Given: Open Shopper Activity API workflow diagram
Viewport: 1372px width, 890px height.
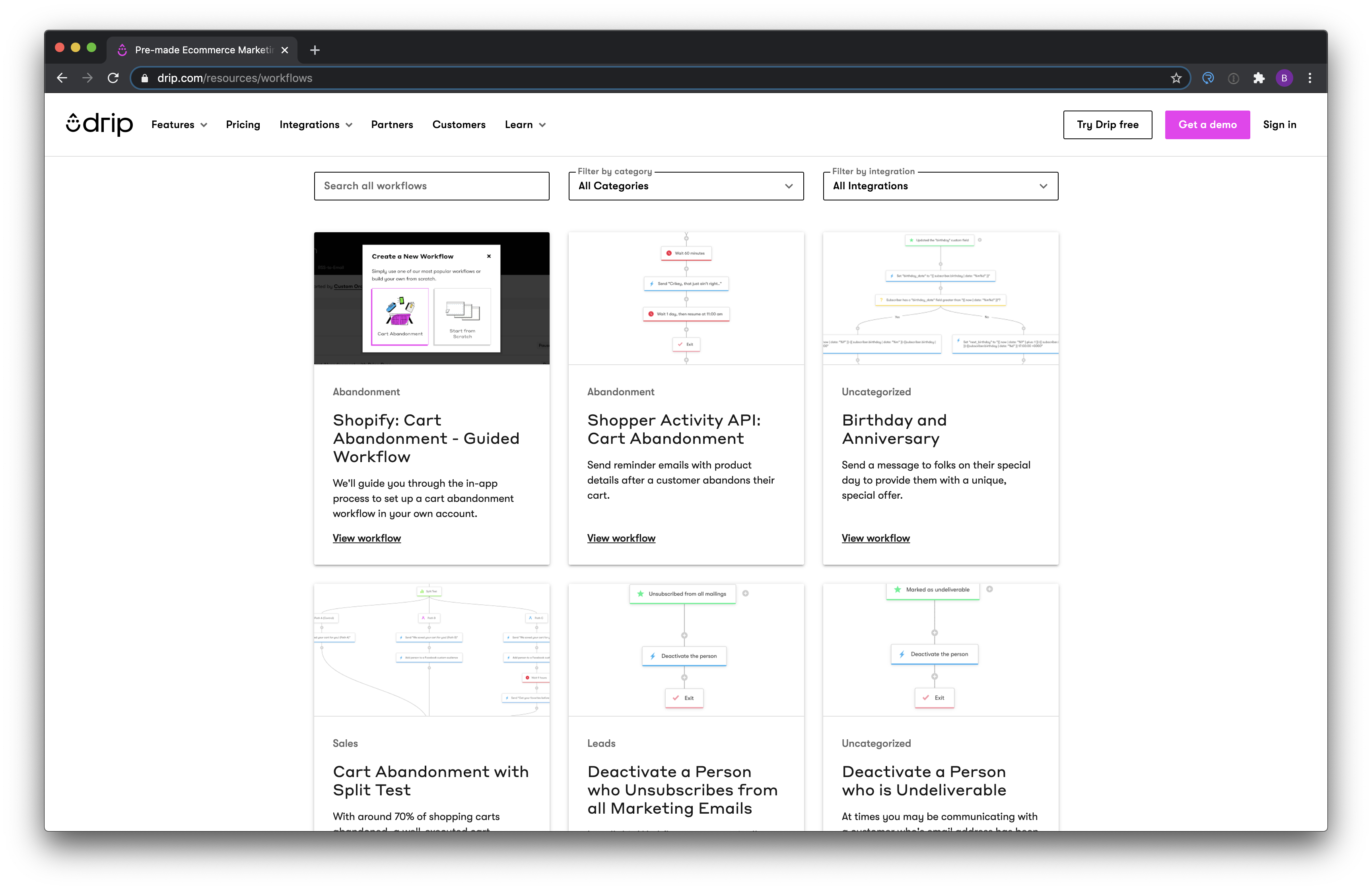Looking at the screenshot, I should tap(686, 298).
